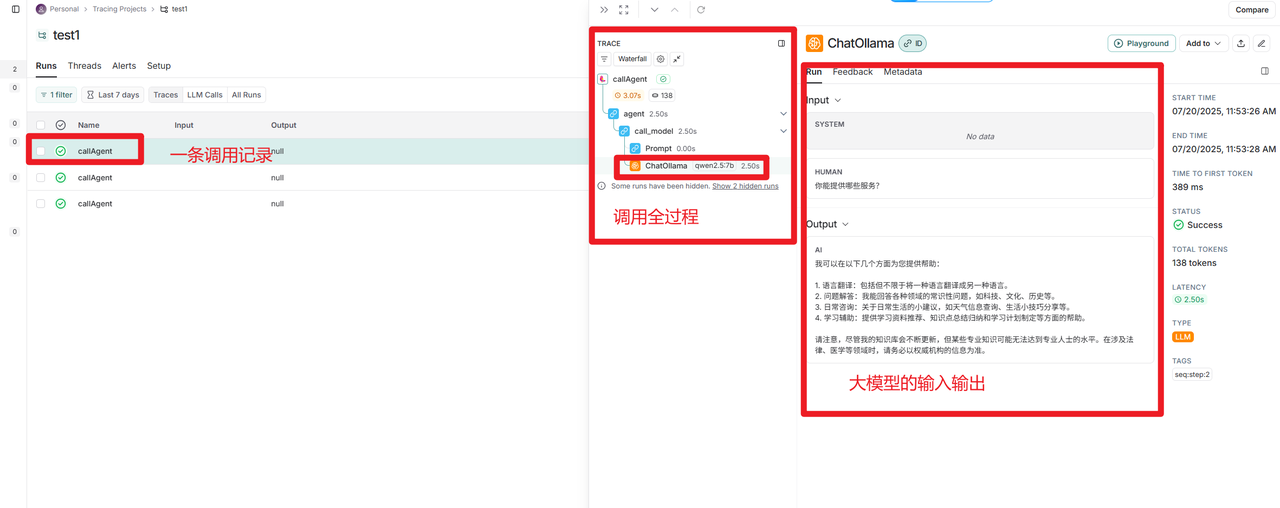Click the Personal workspace avatar icon

coord(41,9)
